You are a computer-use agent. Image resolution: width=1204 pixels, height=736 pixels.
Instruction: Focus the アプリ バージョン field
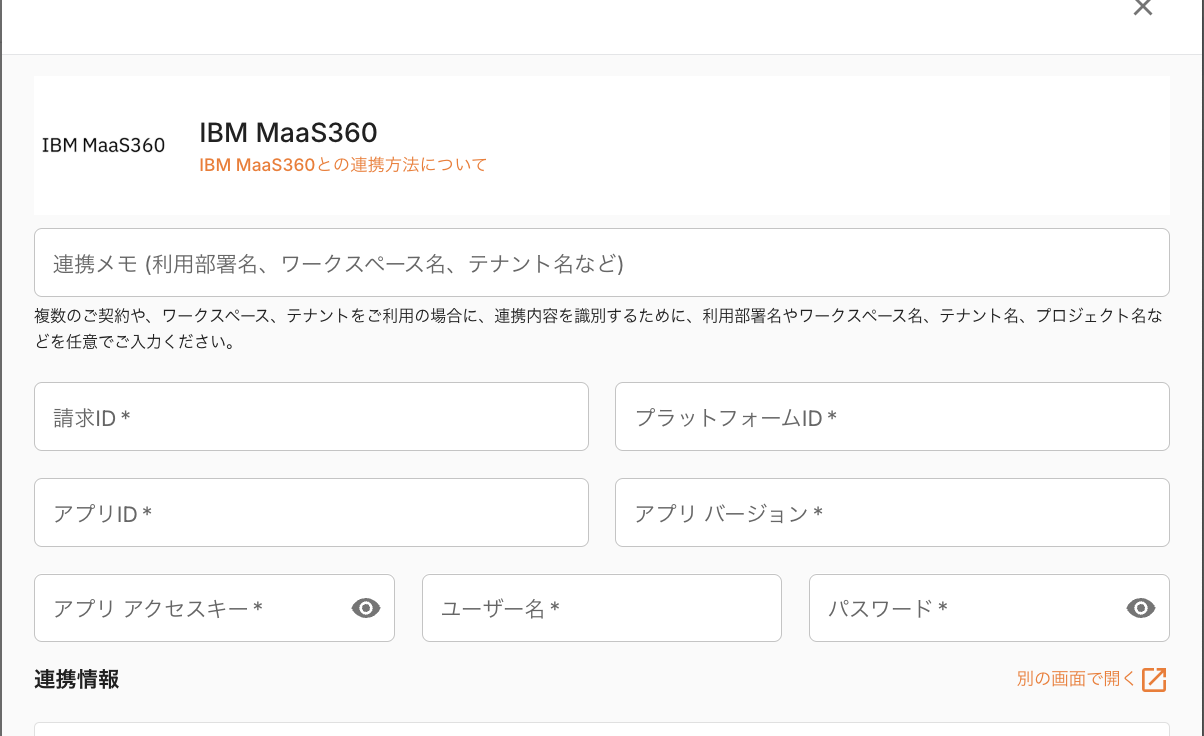891,513
